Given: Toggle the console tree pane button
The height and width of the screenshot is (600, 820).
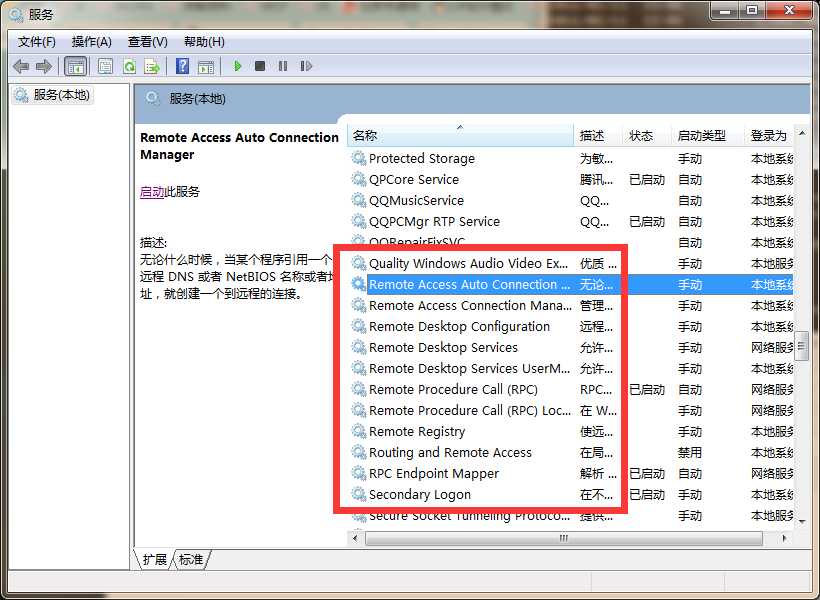Looking at the screenshot, I should pos(75,66).
